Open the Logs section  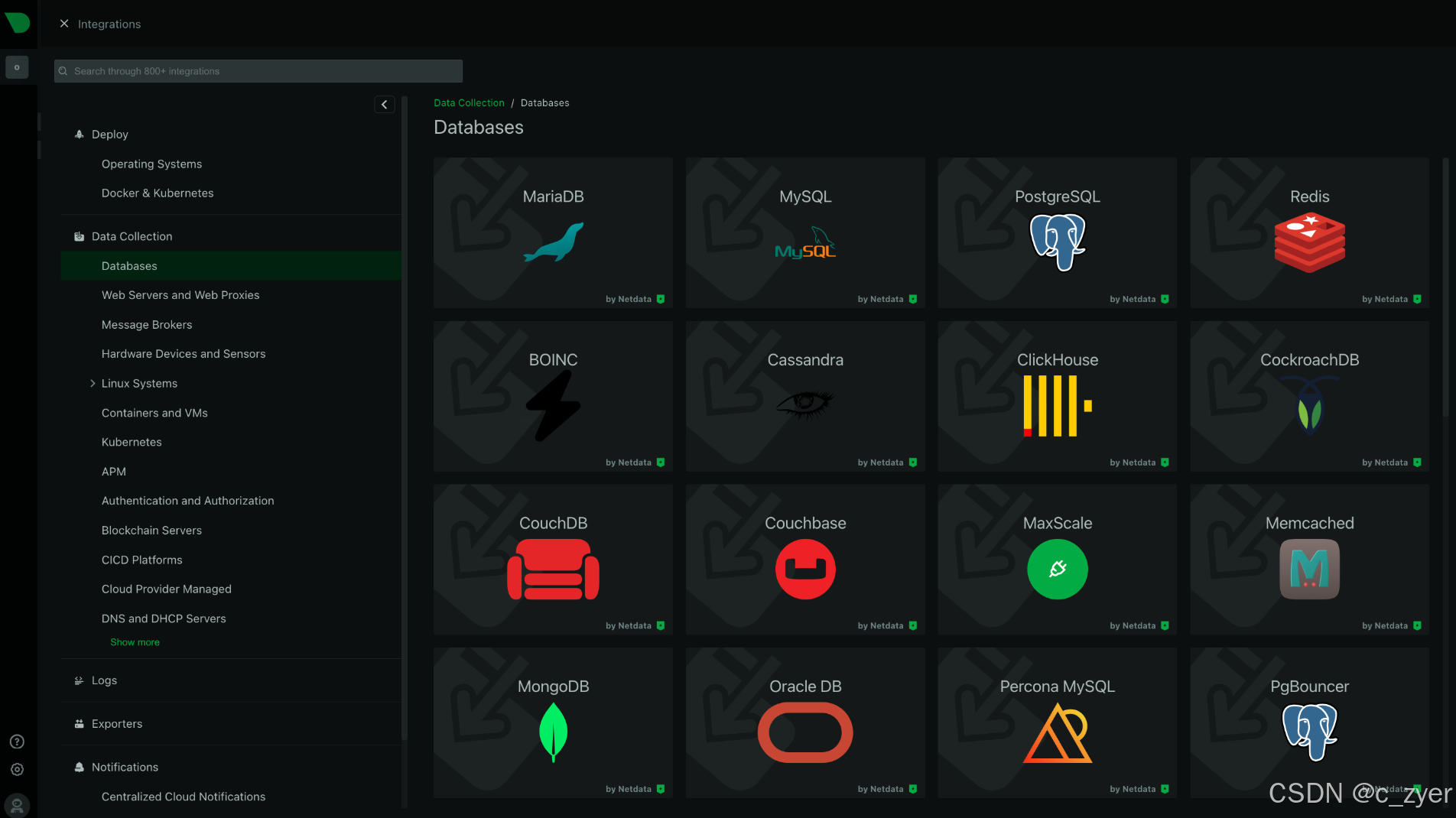tap(104, 680)
